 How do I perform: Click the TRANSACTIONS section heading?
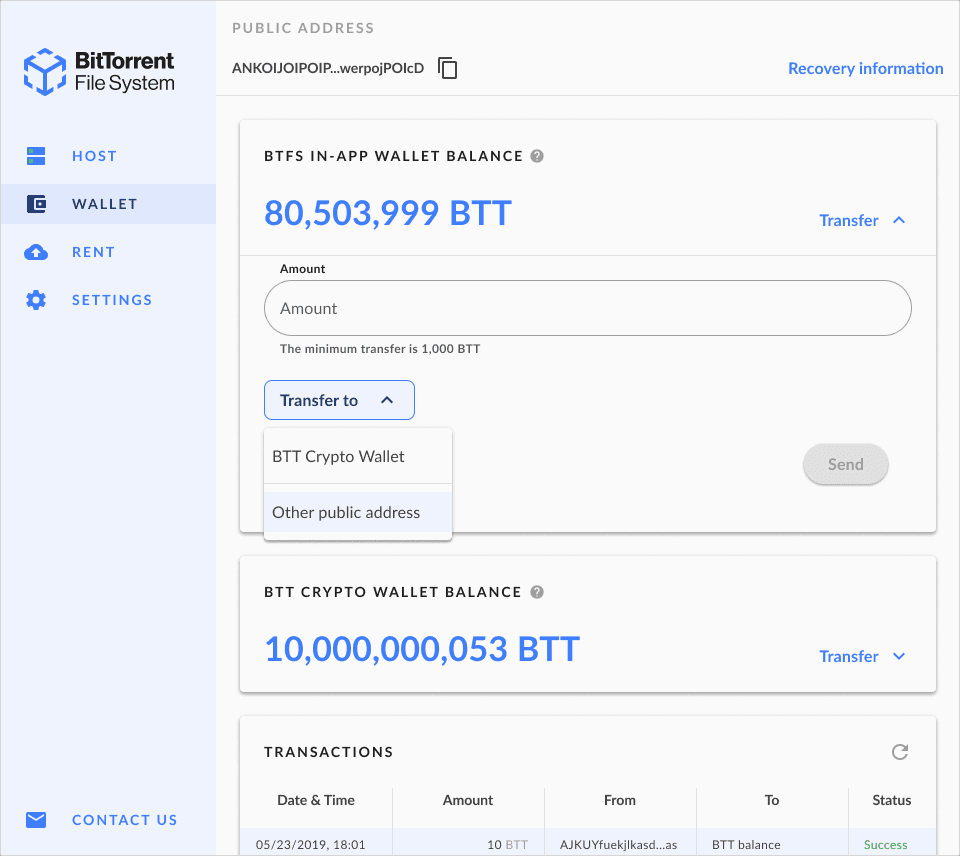329,752
